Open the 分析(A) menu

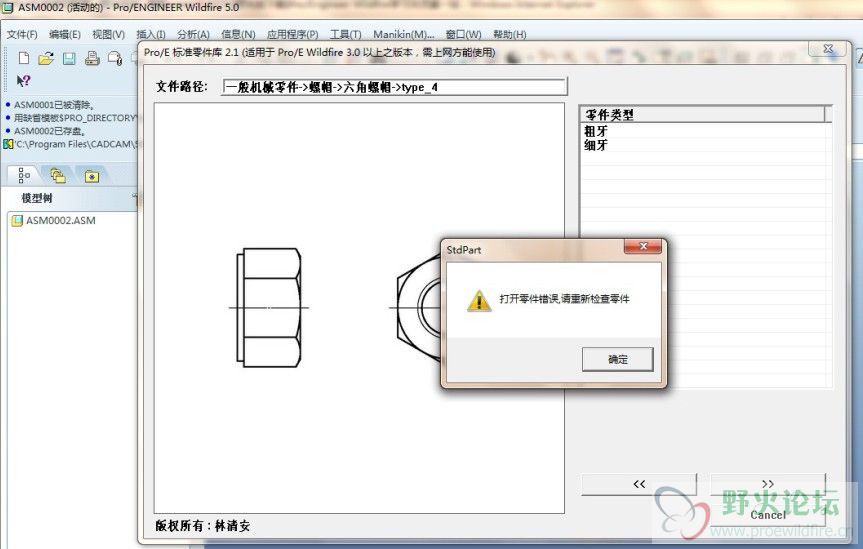193,35
